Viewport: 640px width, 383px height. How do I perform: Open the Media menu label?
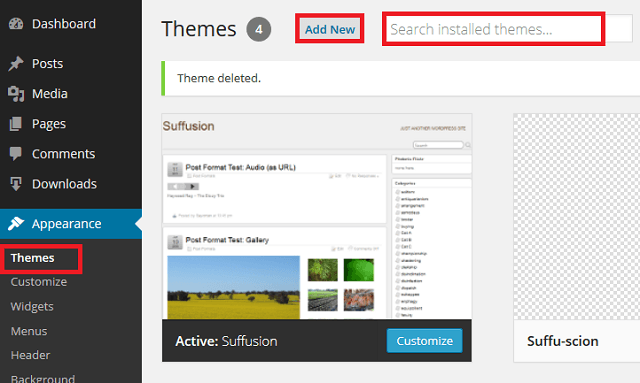point(50,94)
